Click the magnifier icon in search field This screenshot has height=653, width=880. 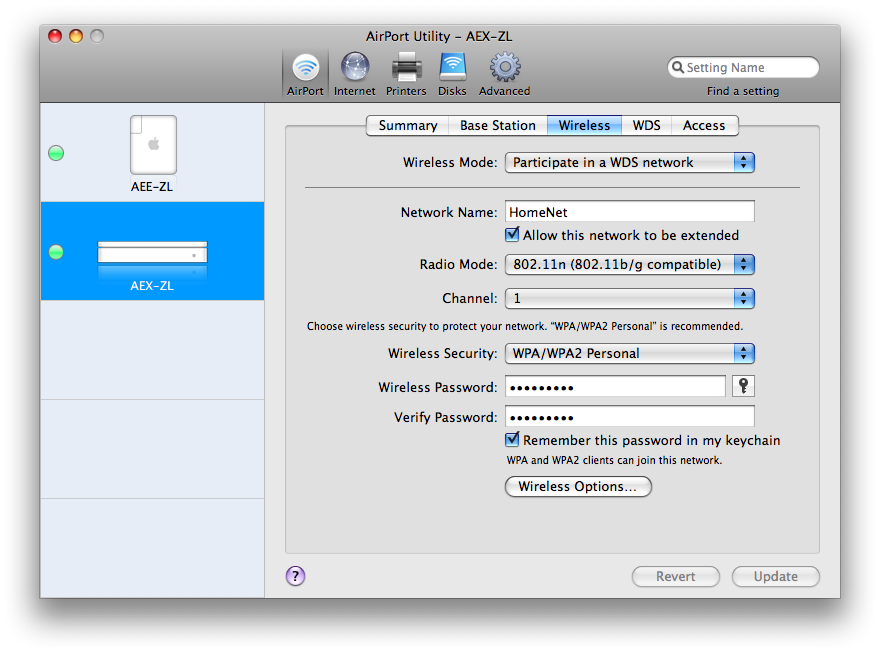678,67
